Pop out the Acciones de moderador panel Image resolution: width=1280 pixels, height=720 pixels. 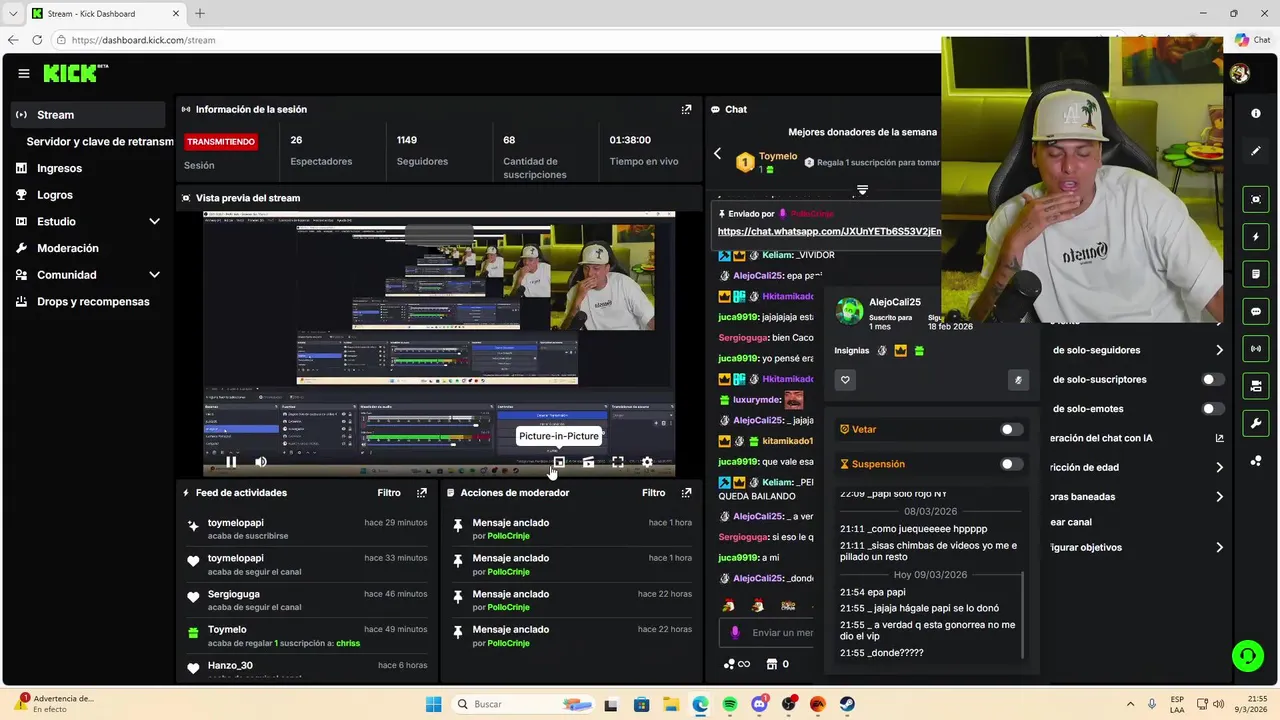pyautogui.click(x=686, y=493)
